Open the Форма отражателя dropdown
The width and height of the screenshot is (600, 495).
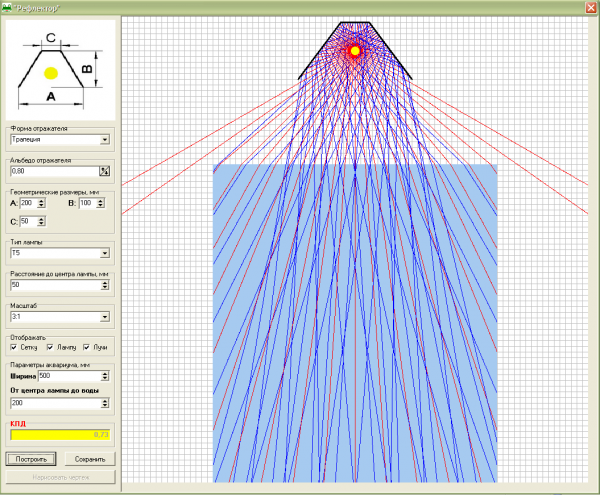(x=105, y=140)
